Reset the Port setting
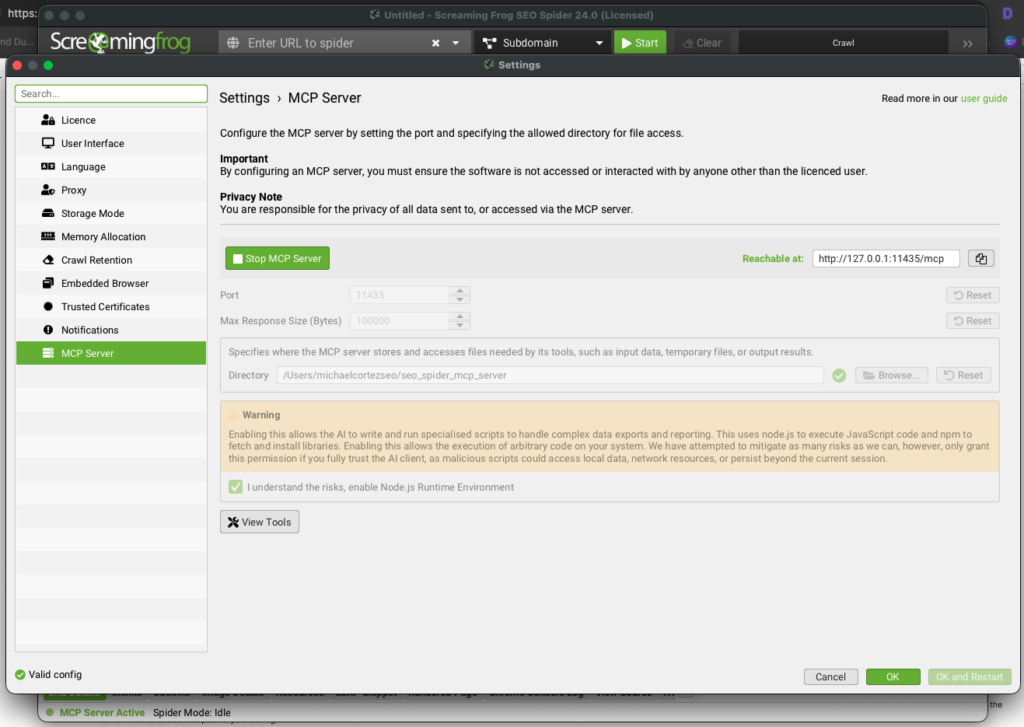 [972, 295]
